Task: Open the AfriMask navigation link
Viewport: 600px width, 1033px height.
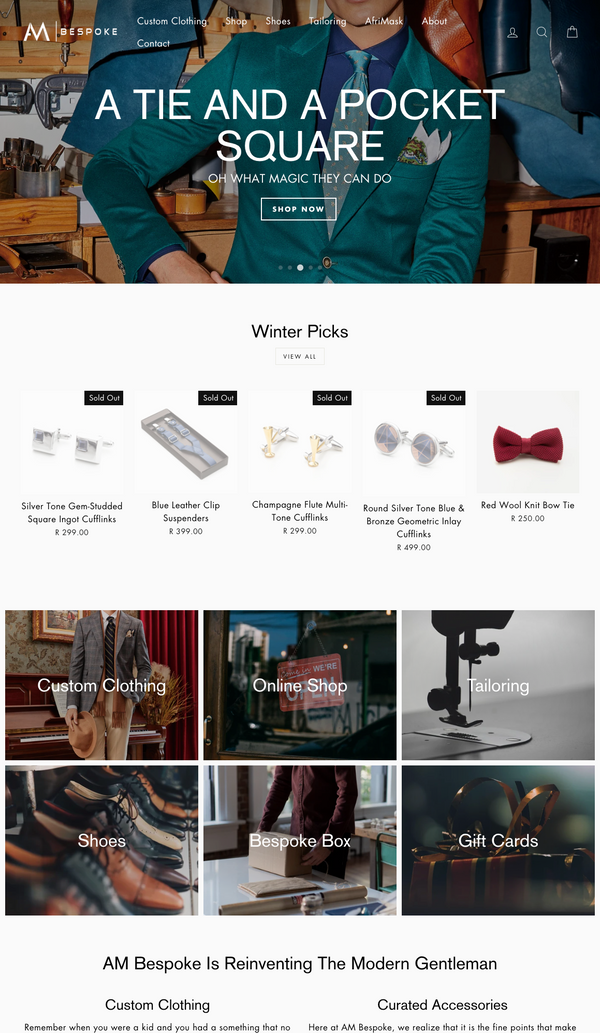Action: tap(384, 21)
